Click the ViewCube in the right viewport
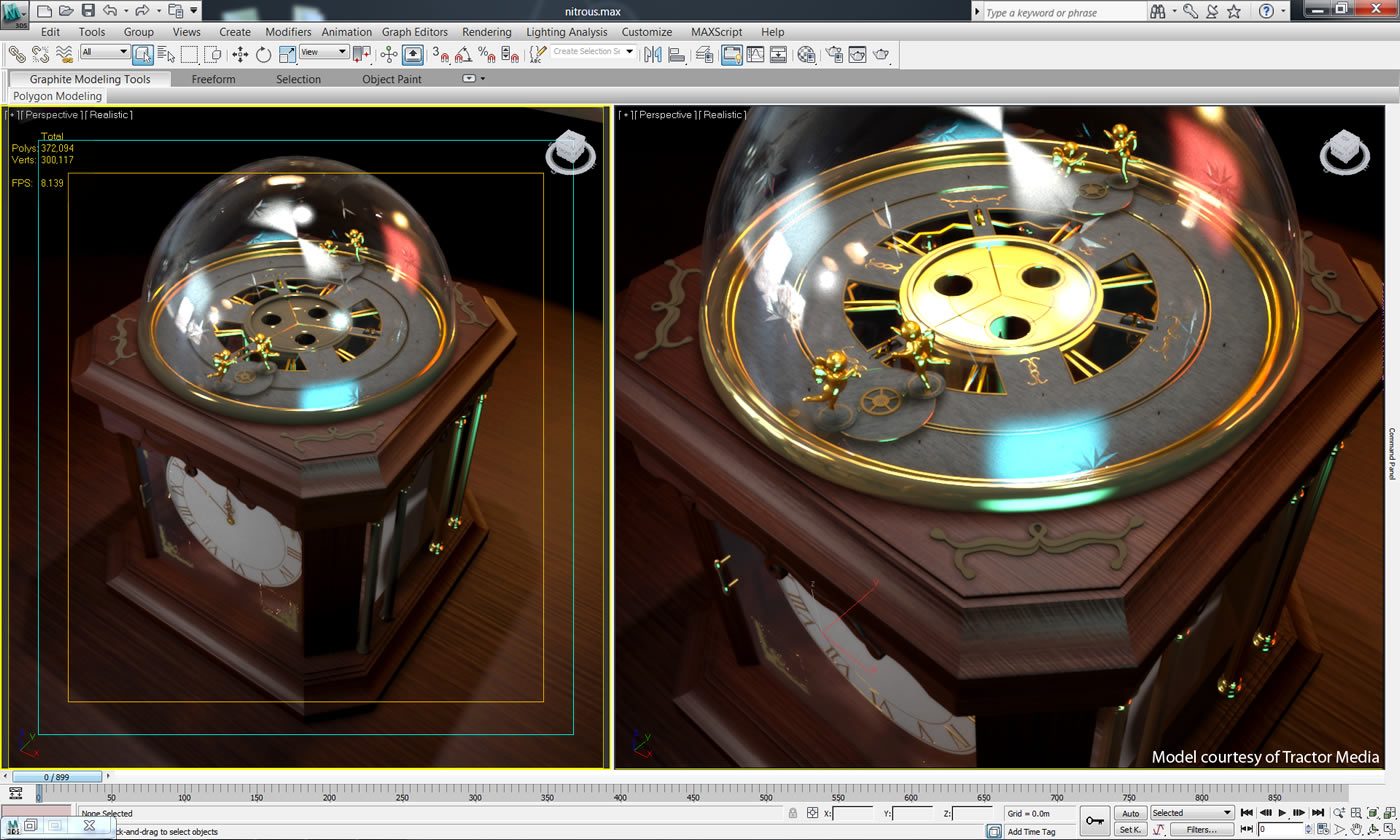The height and width of the screenshot is (840, 1400). coord(1343,152)
